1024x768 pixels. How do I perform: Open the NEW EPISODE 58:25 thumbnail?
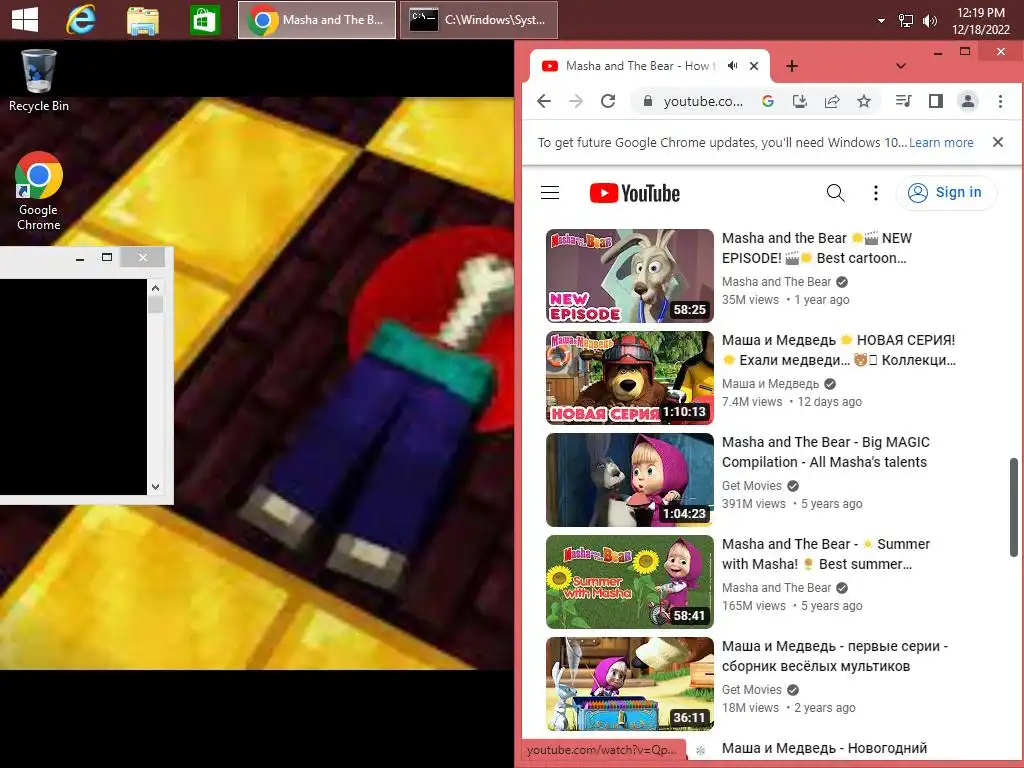630,276
